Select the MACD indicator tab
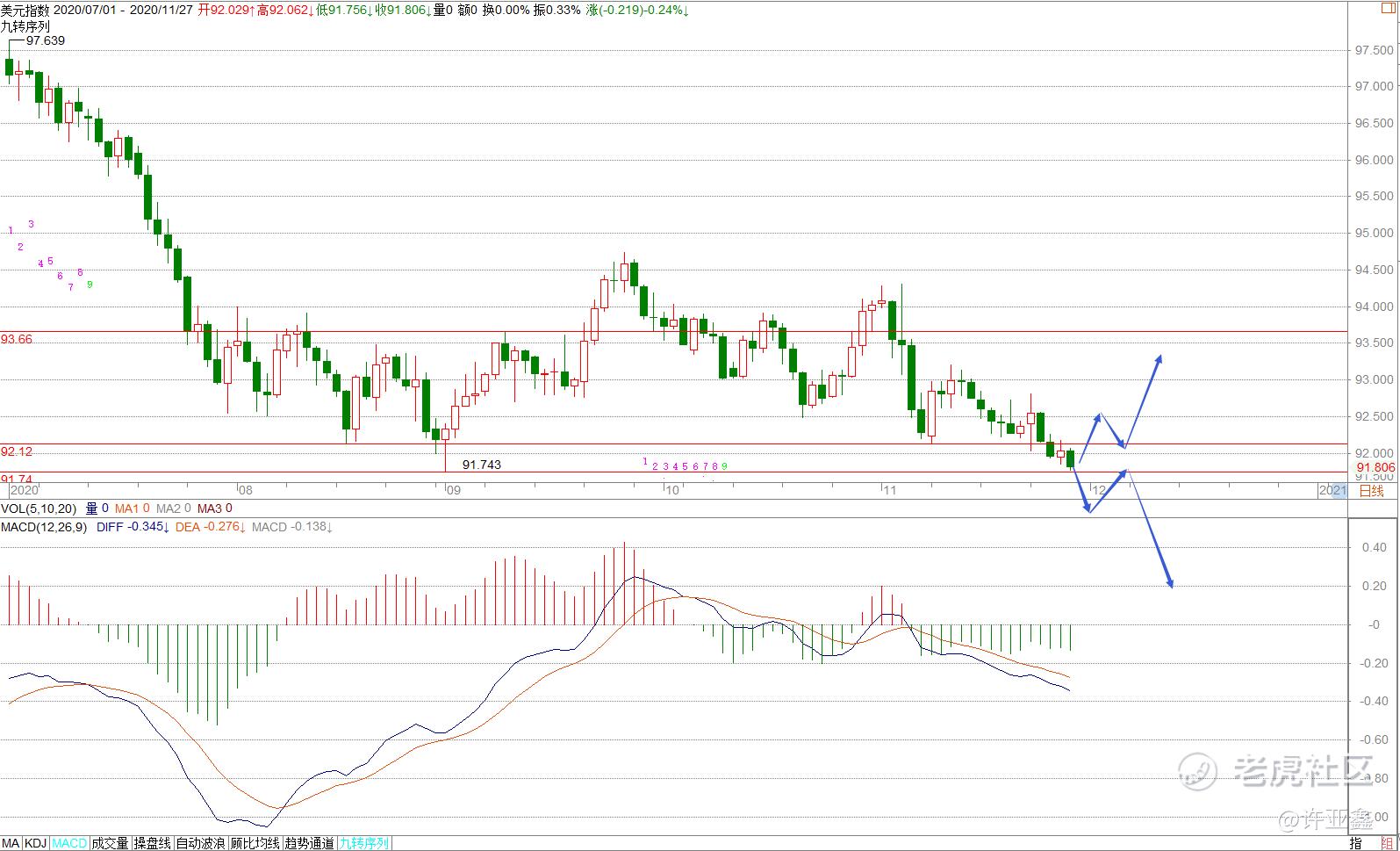 68,843
